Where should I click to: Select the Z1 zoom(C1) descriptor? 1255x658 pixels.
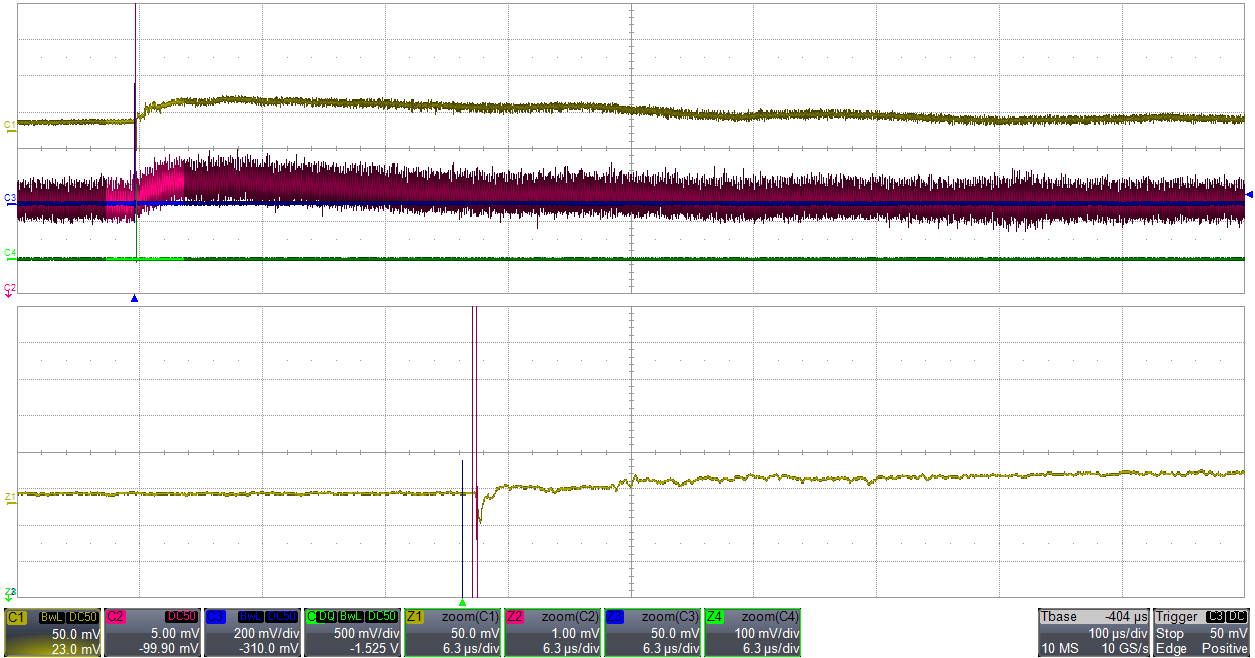pyautogui.click(x=452, y=633)
